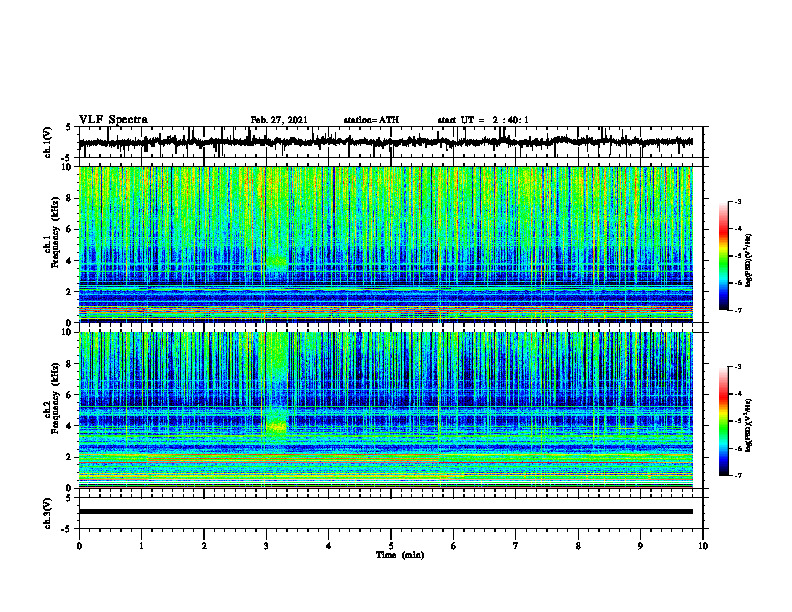792x612 pixels.
Task: Click the "Time (min)" axis title
Action: click(400, 555)
